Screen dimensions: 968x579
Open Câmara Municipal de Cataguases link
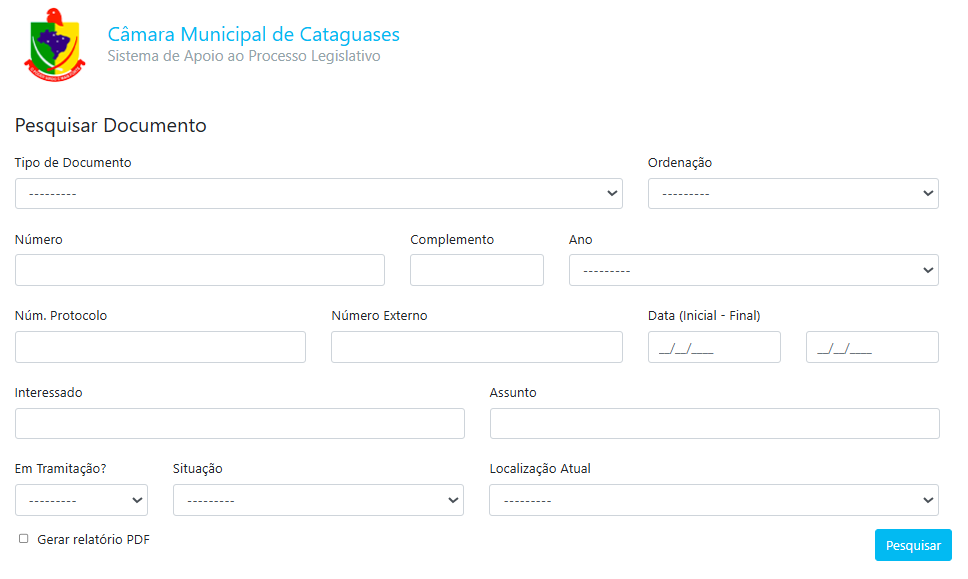[x=253, y=35]
